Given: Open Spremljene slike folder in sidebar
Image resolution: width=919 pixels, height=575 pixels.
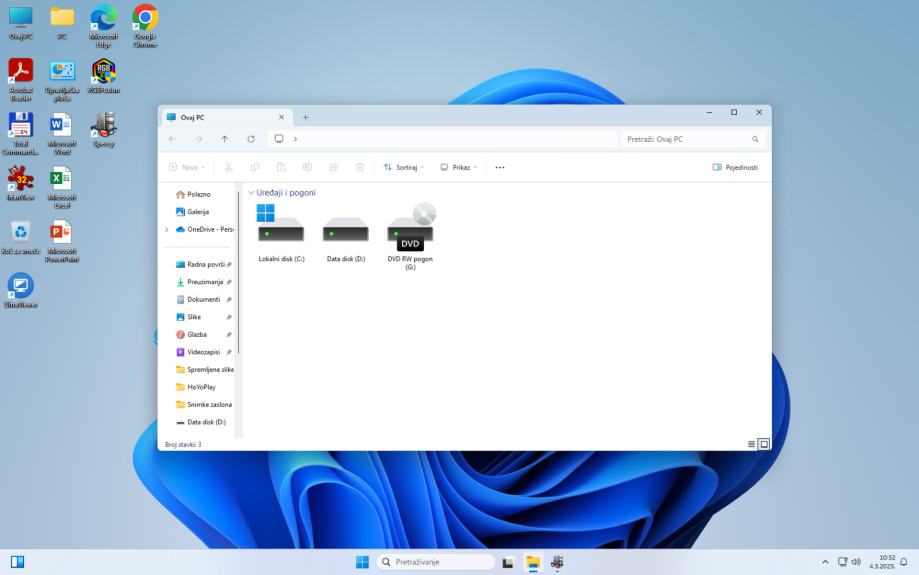Looking at the screenshot, I should tap(204, 369).
